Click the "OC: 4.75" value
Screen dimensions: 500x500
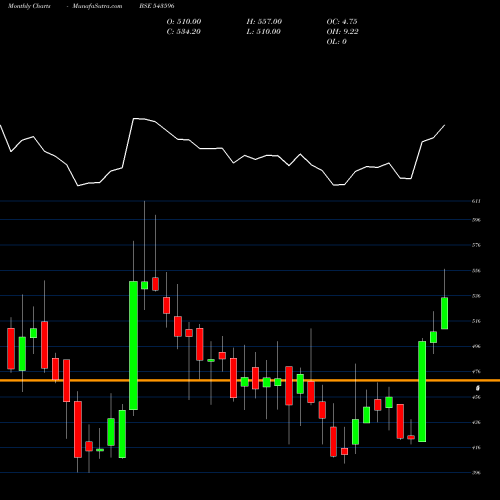(x=342, y=22)
